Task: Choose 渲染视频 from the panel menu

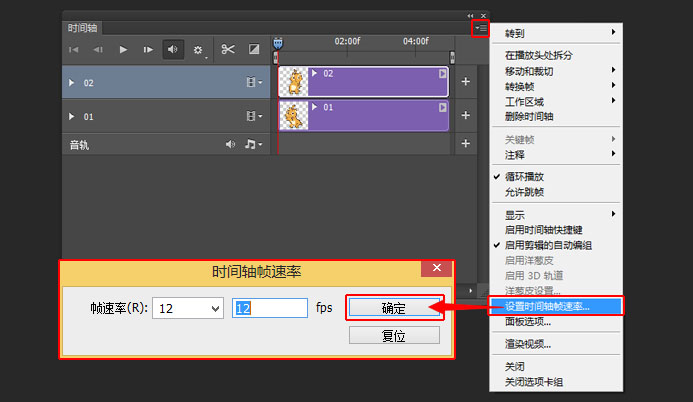Action: pyautogui.click(x=527, y=344)
